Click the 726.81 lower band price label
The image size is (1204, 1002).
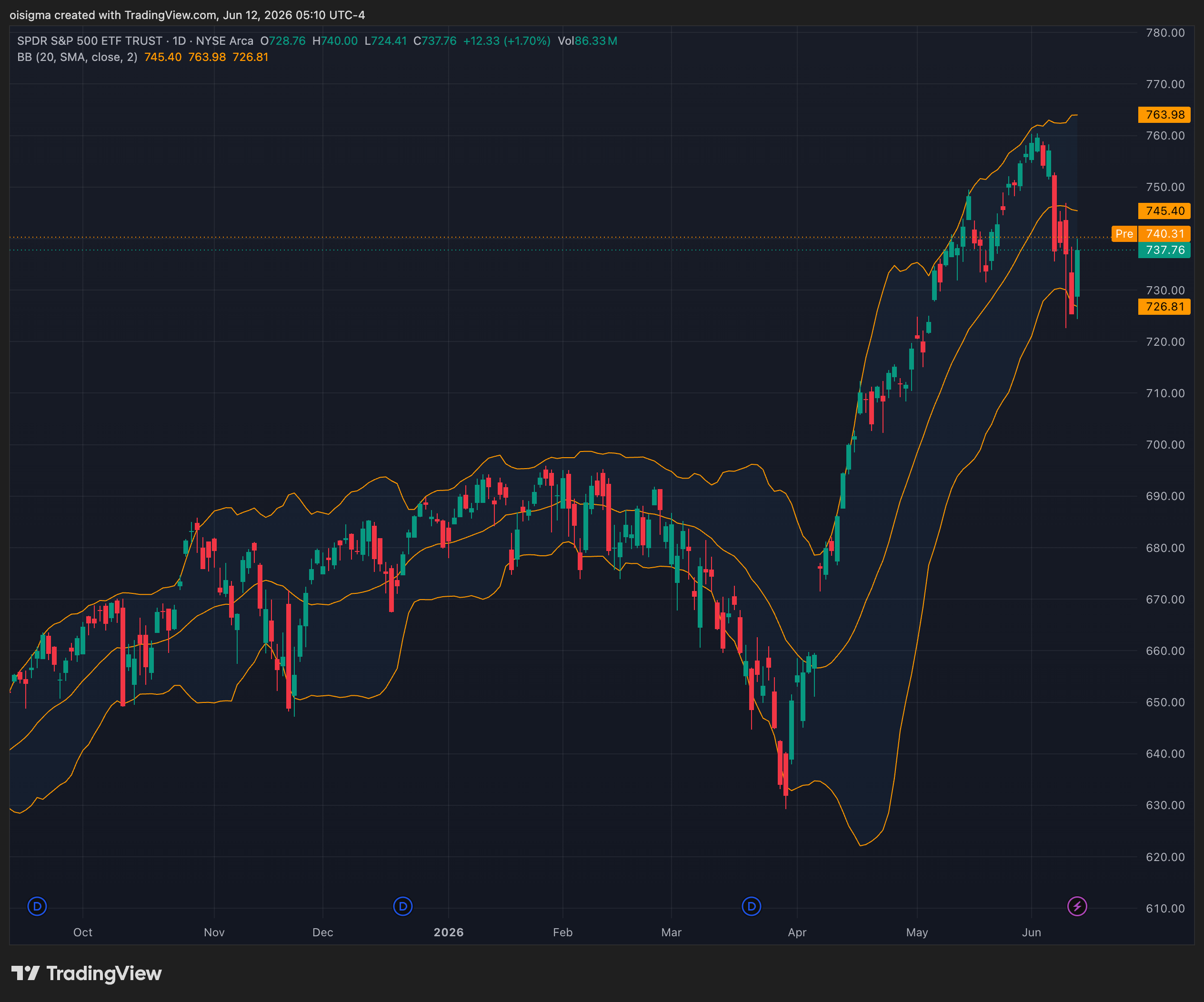[1164, 307]
